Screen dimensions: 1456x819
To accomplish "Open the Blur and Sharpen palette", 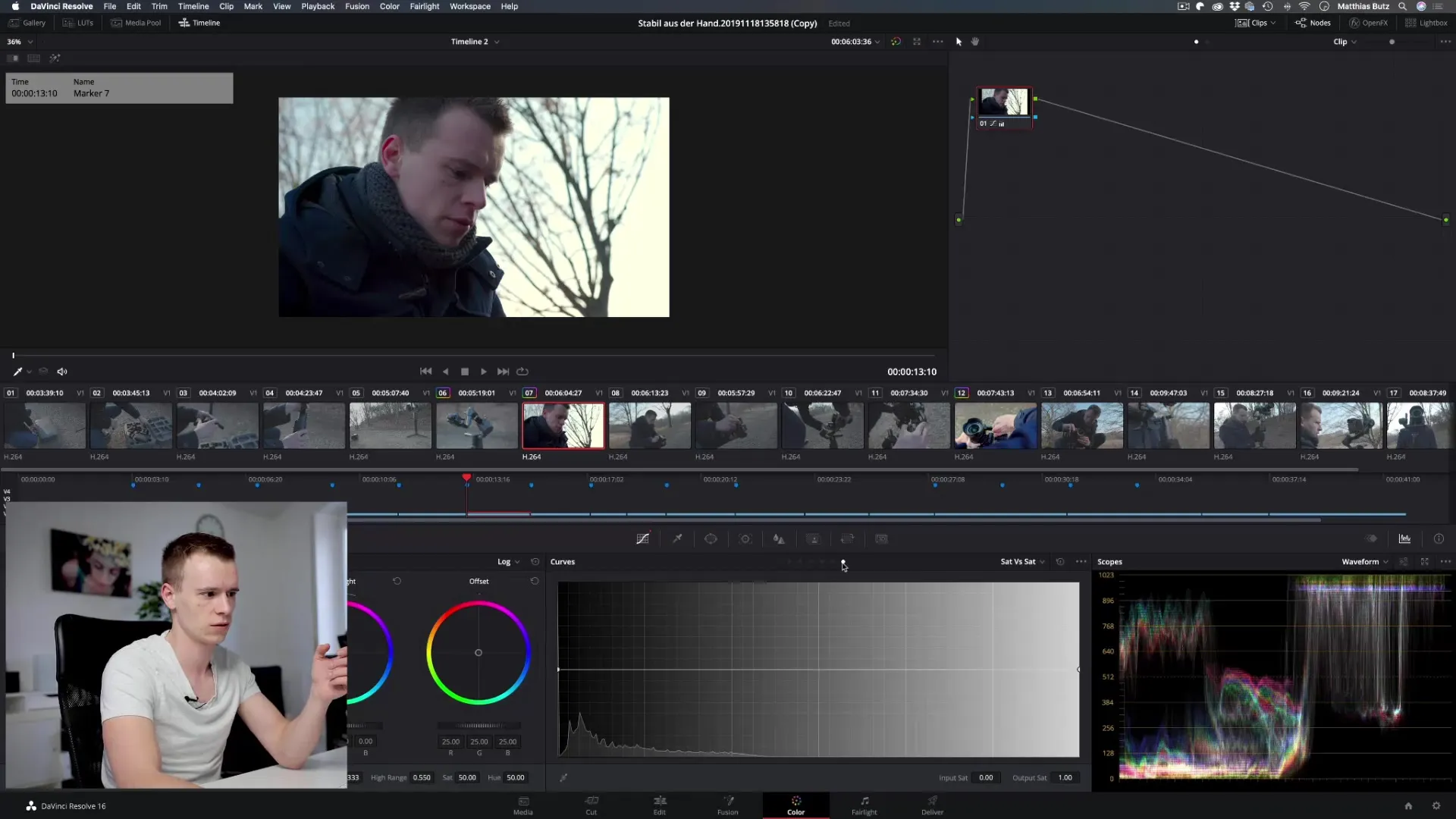I will coord(779,538).
